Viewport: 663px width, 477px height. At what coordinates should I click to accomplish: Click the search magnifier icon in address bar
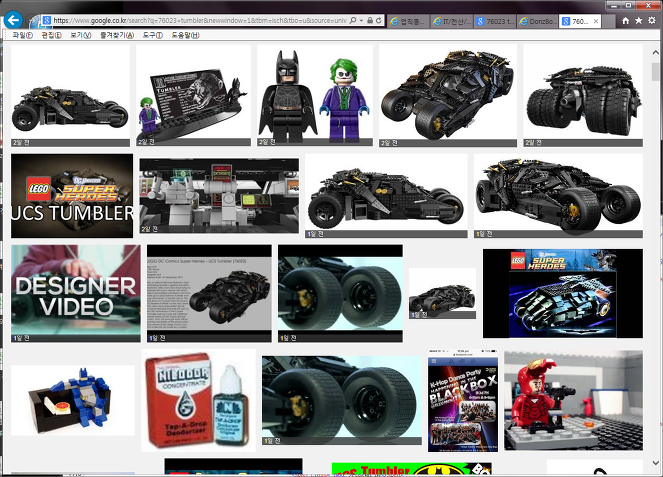pos(353,20)
